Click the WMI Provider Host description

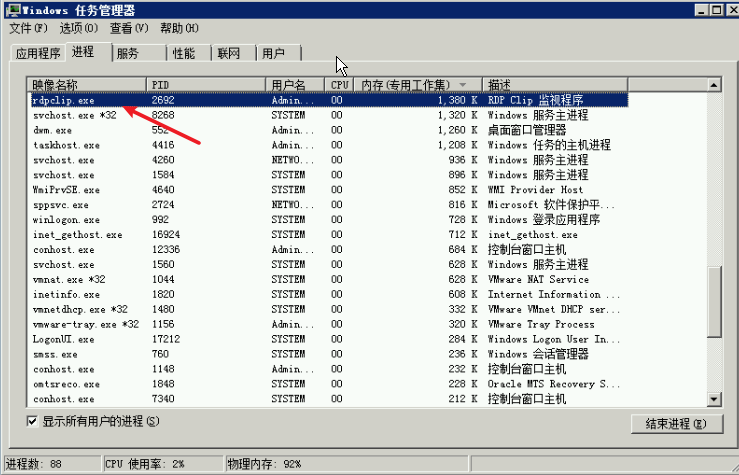tap(535, 190)
